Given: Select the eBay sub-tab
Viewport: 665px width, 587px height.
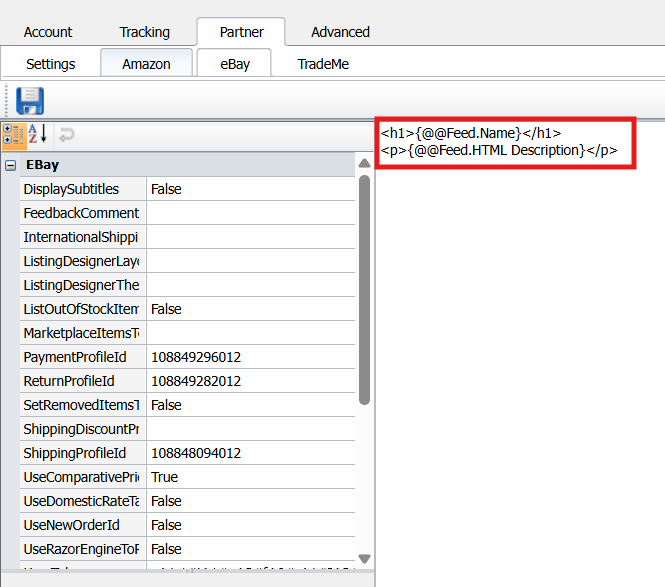Looking at the screenshot, I should pyautogui.click(x=235, y=64).
